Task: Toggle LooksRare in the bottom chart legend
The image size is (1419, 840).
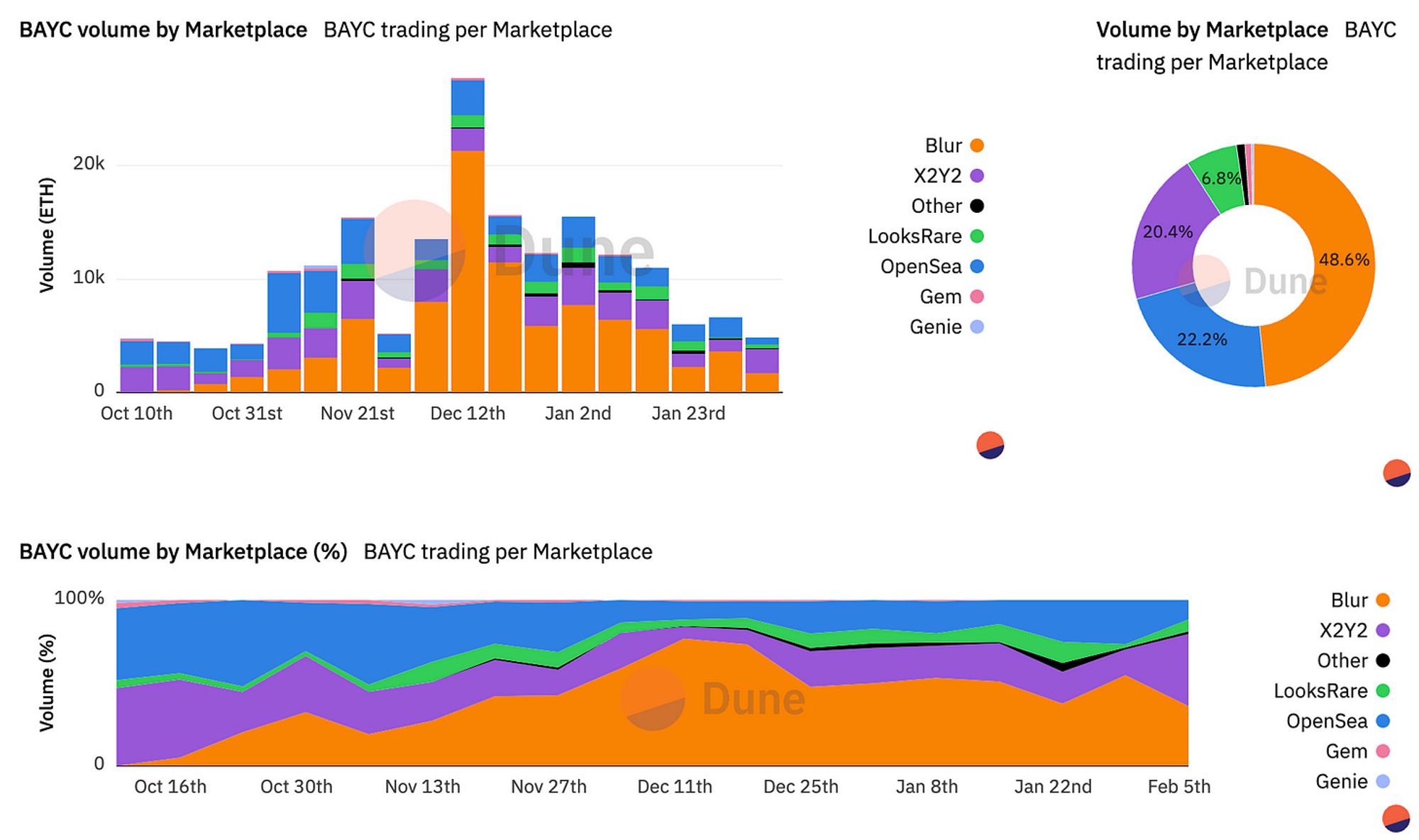Action: pyautogui.click(x=1332, y=691)
